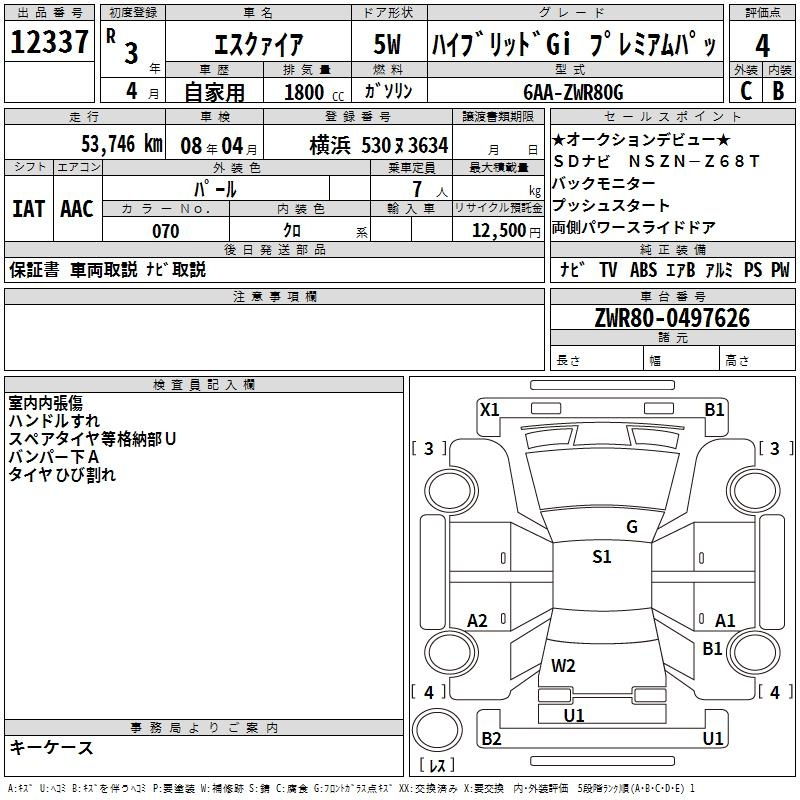Select the G windshield marker on diagram
Viewport: 800px width, 800px height.
pyautogui.click(x=631, y=527)
